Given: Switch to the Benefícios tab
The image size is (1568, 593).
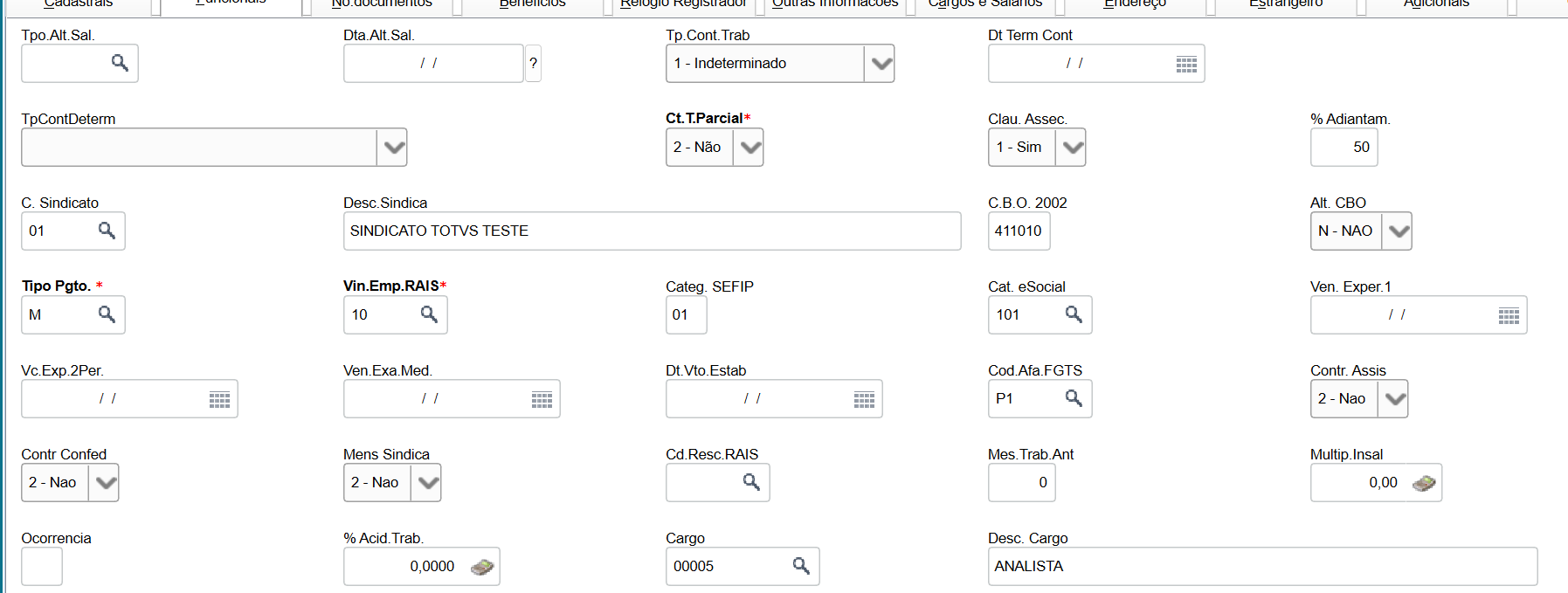Looking at the screenshot, I should pyautogui.click(x=532, y=4).
